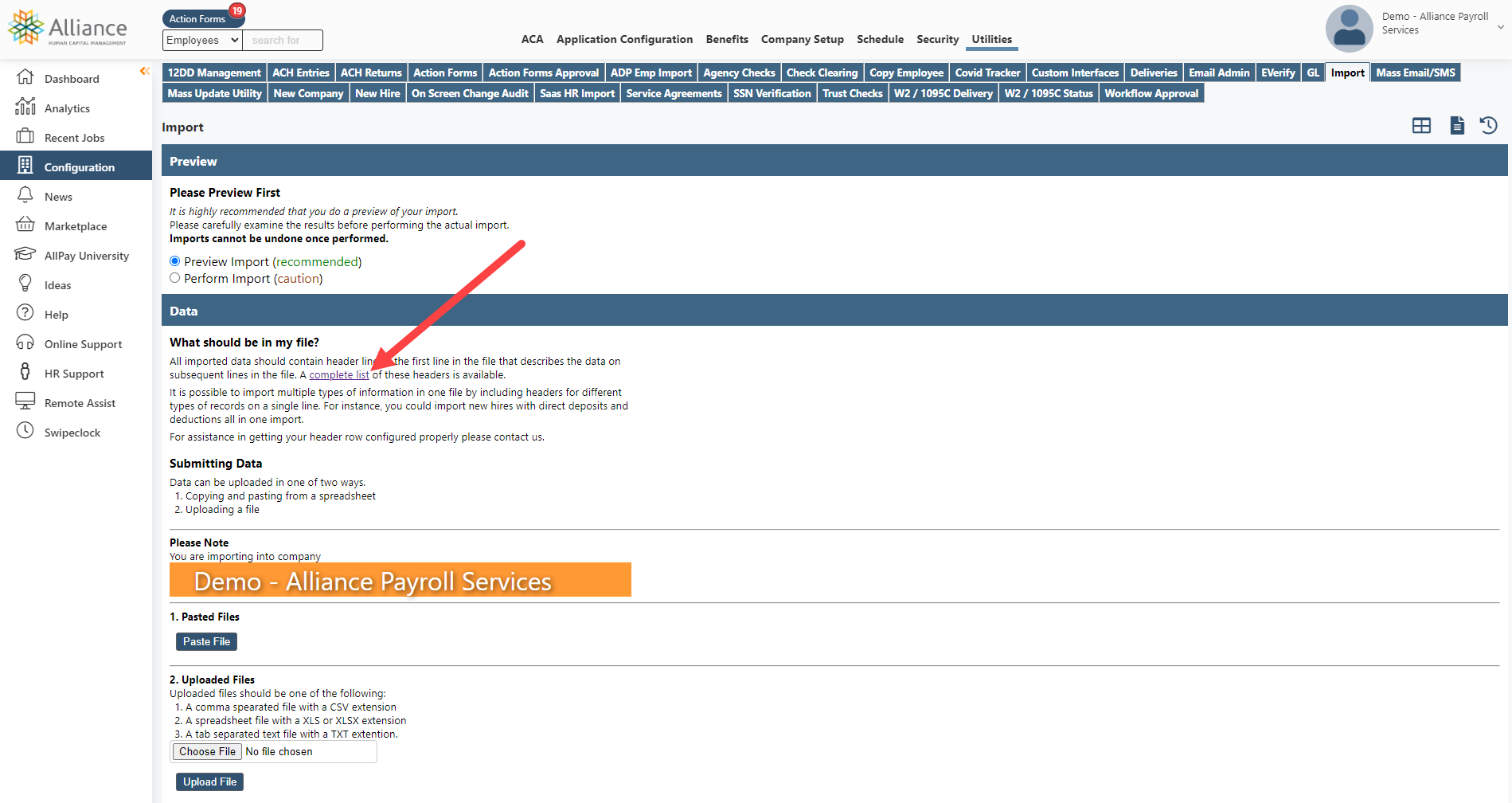Screen dimensions: 1512x803
Task: Click the Recent Jobs briefcase icon
Action: click(25, 136)
